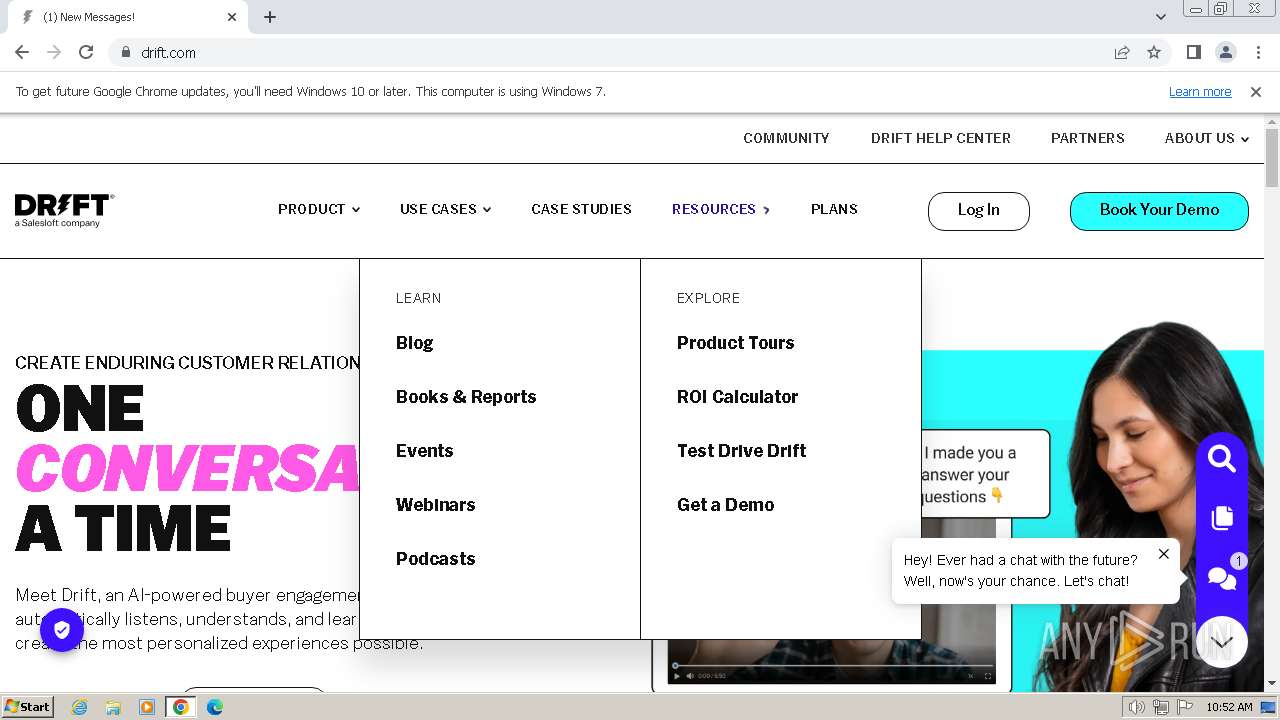Screen dimensions: 1280x720
Task: Open the ROI Calculator
Action: coord(738,397)
